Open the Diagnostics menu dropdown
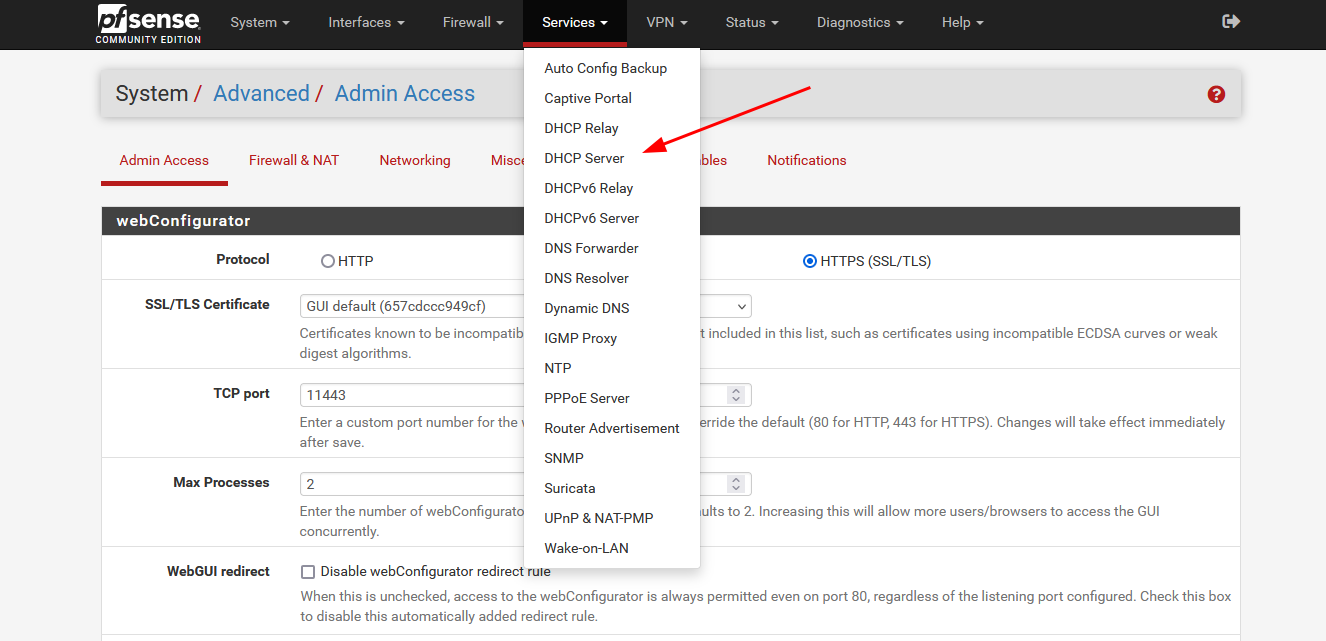This screenshot has width=1326, height=641. tap(859, 22)
